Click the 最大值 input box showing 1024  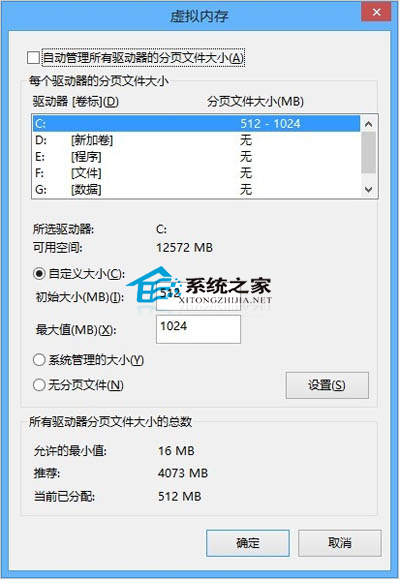tap(198, 329)
